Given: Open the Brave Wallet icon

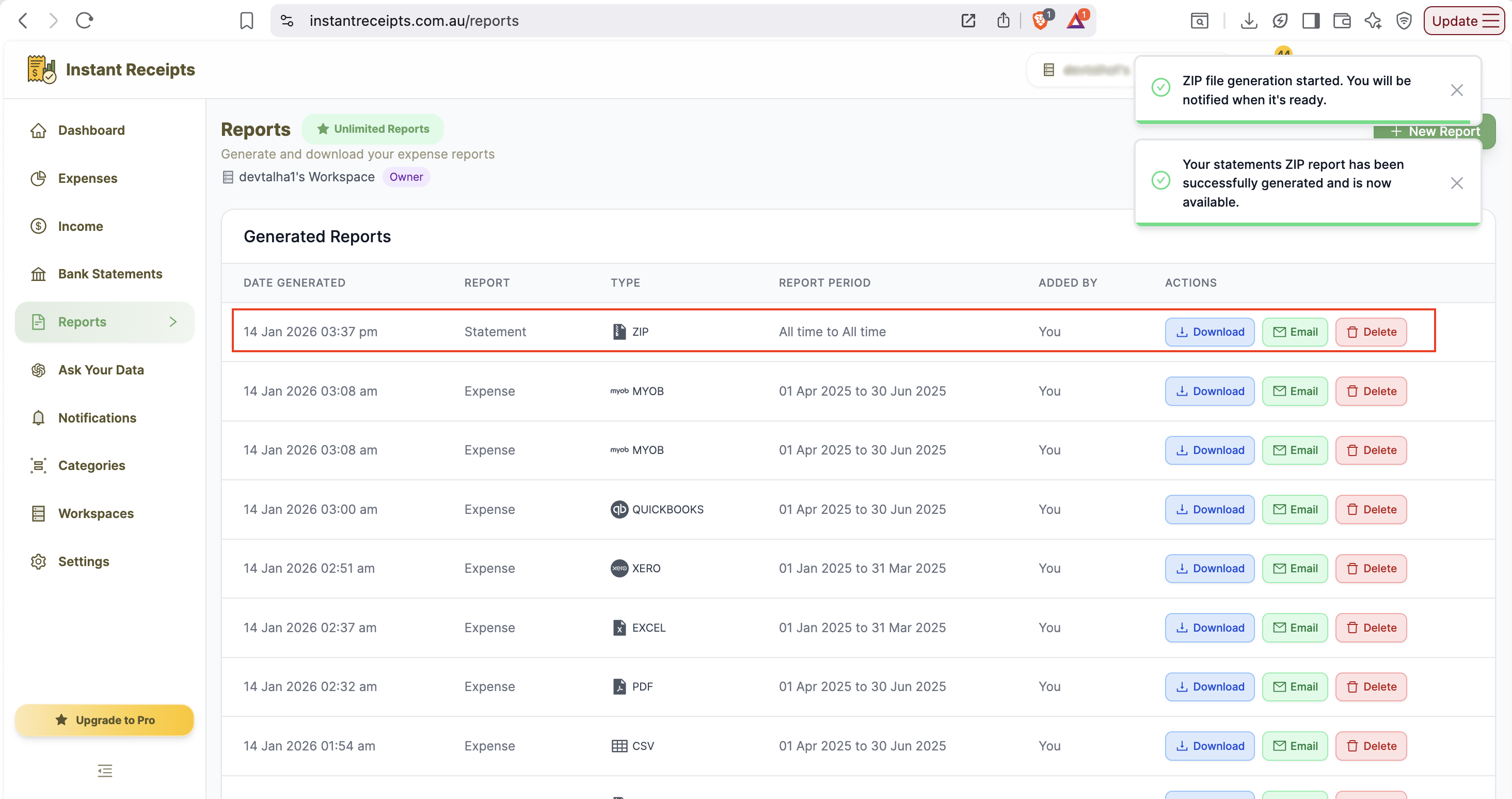Looking at the screenshot, I should click(1342, 21).
